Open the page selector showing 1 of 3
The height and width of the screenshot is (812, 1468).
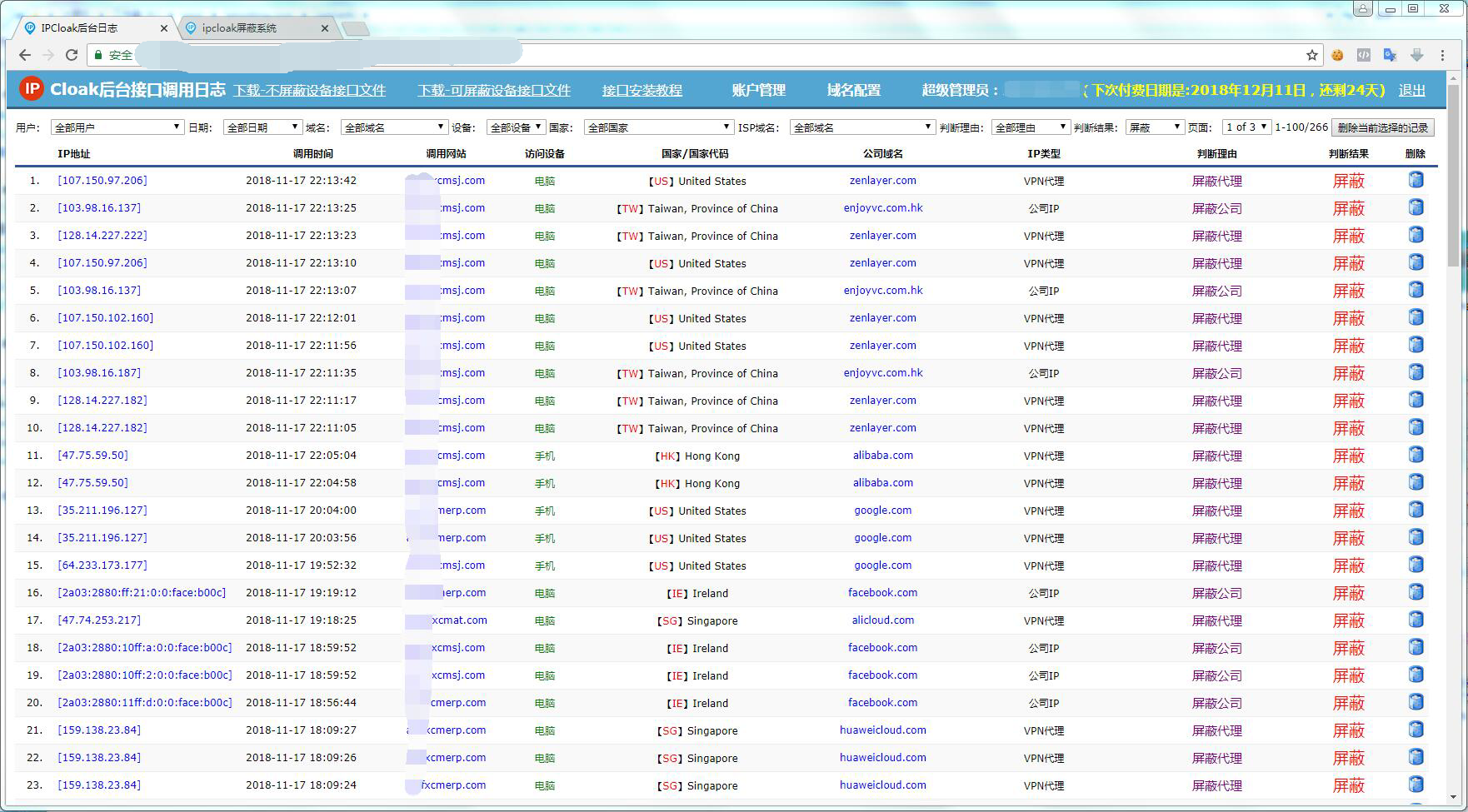click(x=1246, y=127)
